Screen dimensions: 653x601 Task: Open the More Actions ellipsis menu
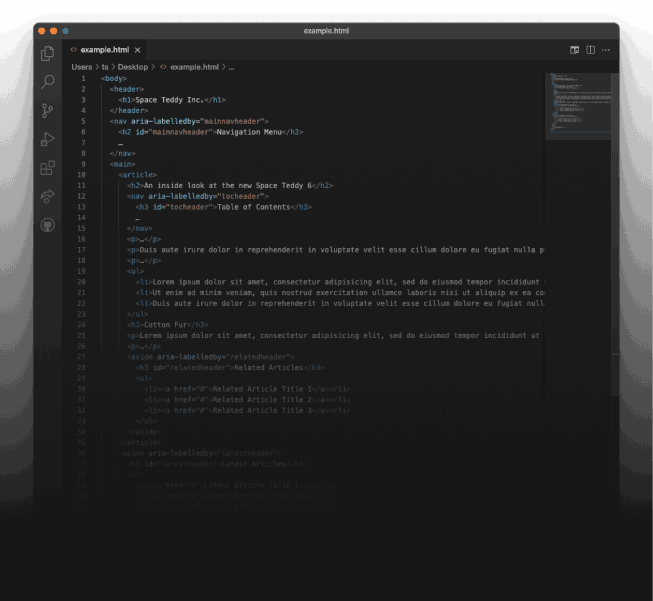pos(606,50)
